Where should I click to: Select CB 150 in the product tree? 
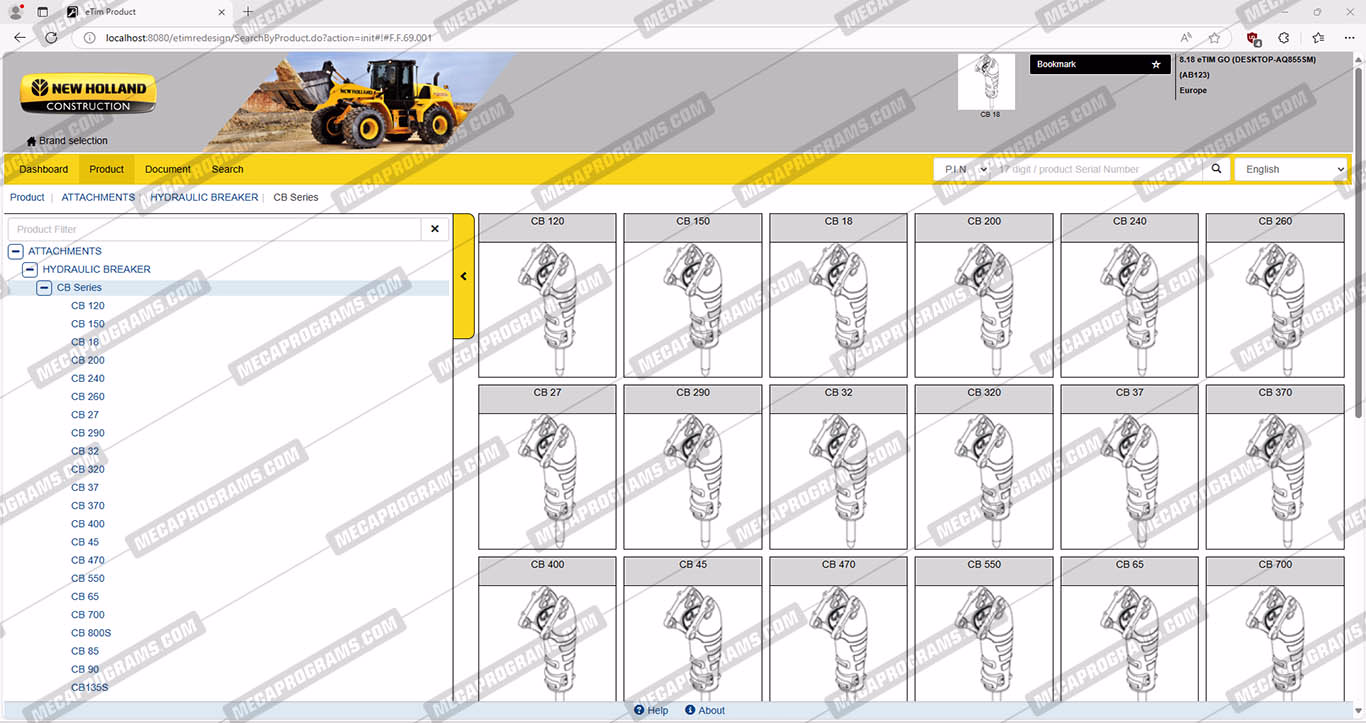tap(88, 324)
